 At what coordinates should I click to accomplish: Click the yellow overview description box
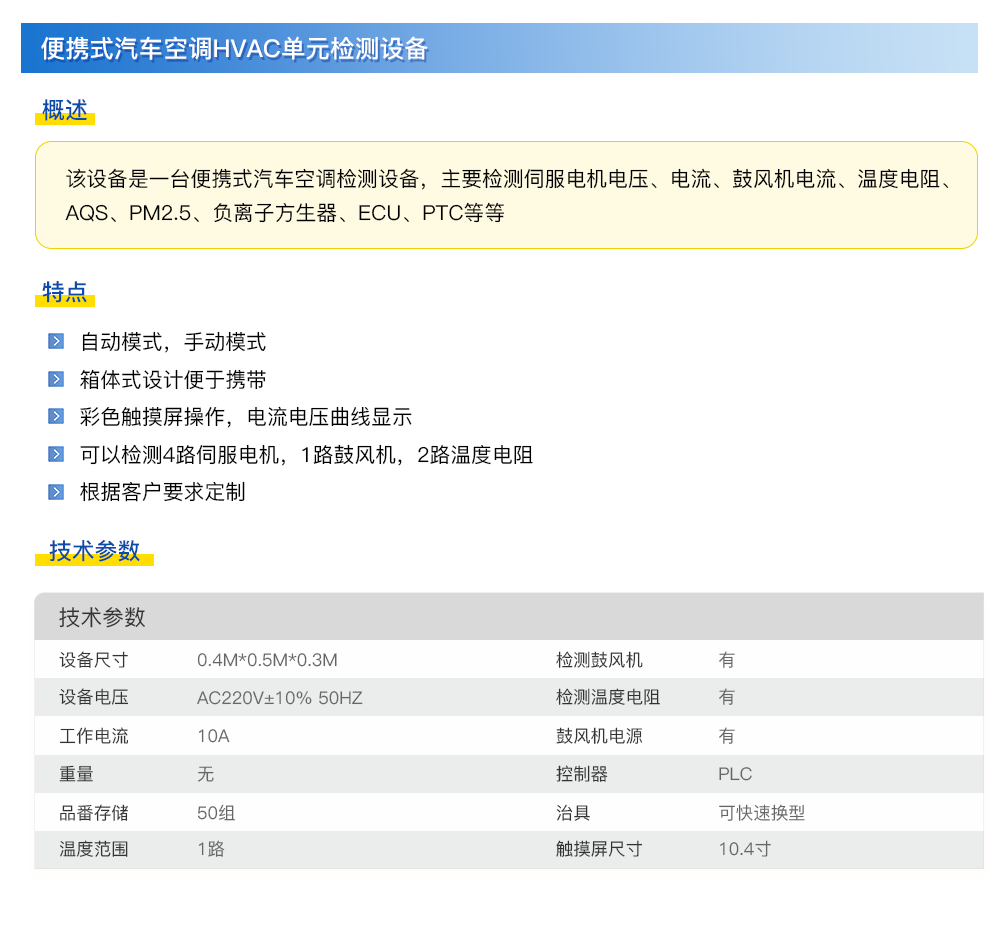coord(506,195)
